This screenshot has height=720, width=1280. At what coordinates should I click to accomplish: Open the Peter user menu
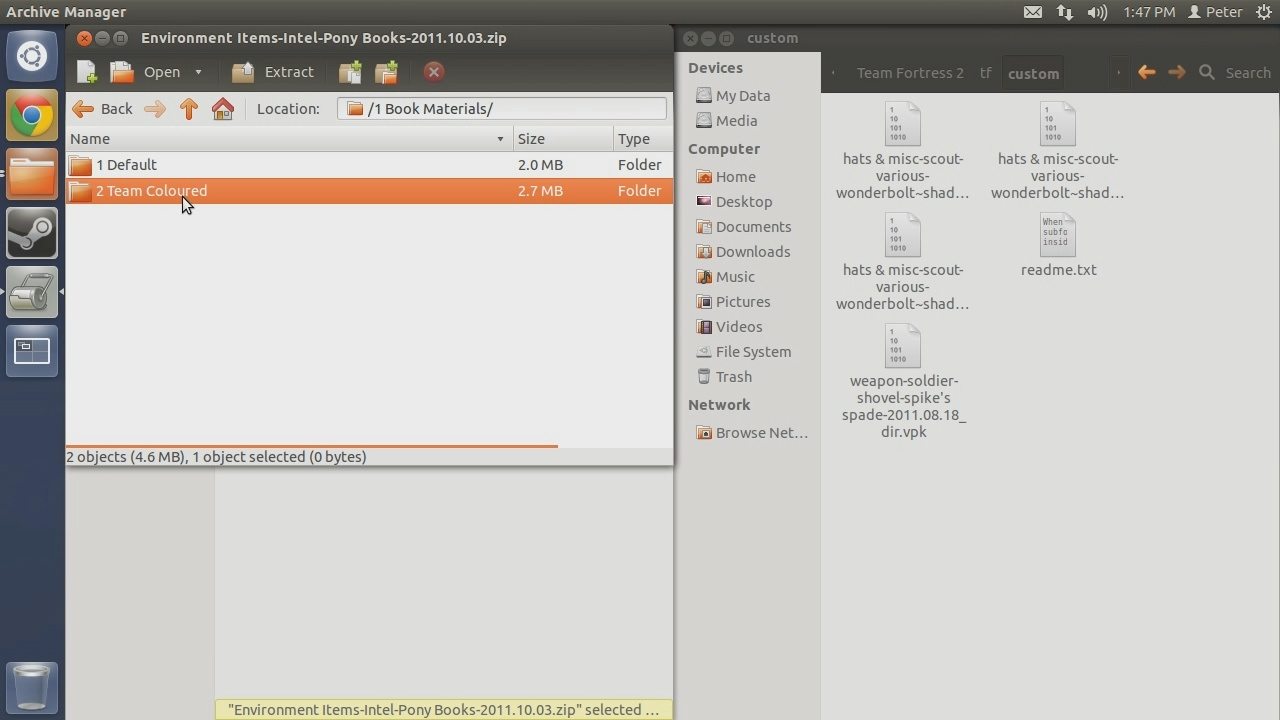[1215, 12]
